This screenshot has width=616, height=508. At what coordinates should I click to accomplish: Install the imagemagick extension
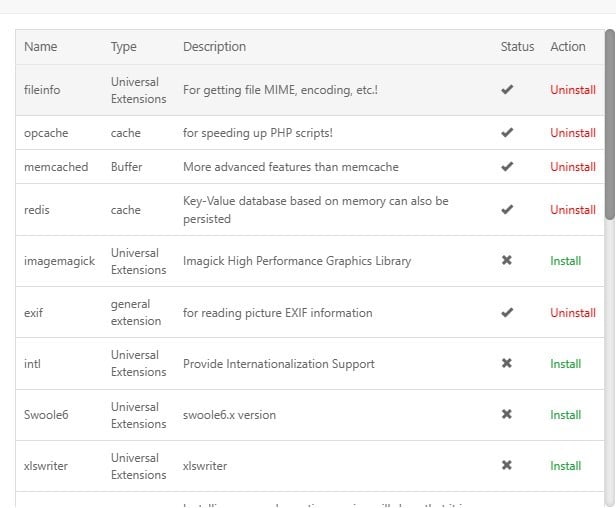[x=565, y=261]
